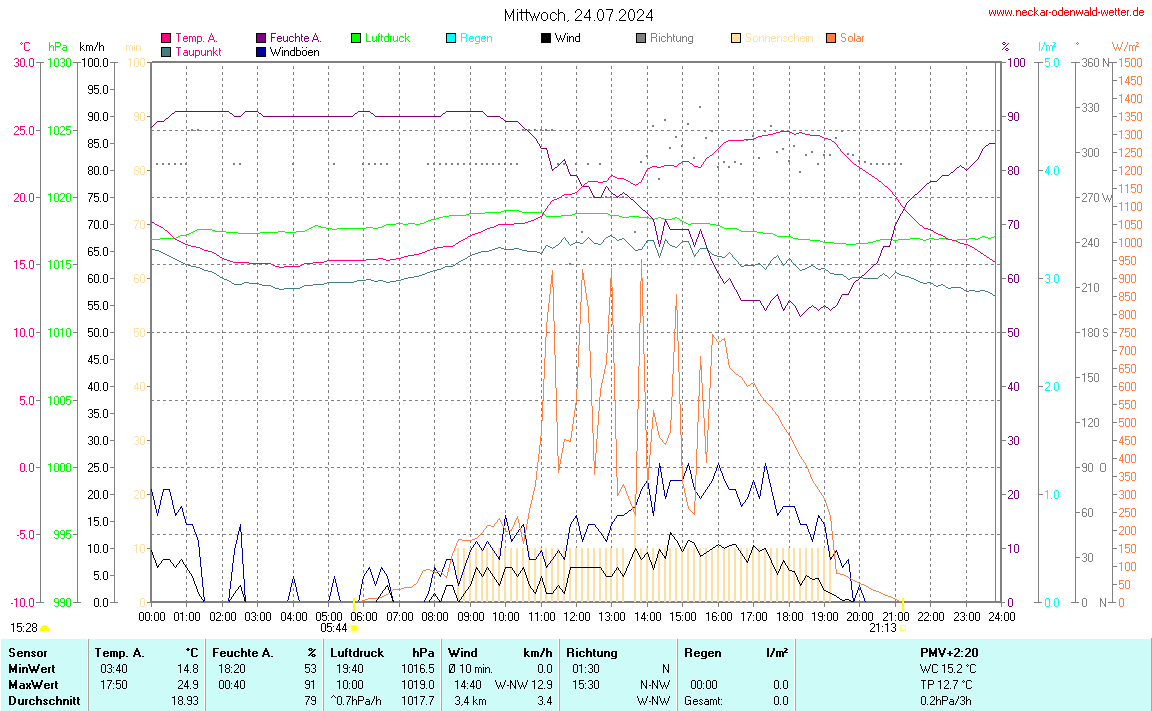1152x711 pixels.
Task: Click the Sonnenschein legend square
Action: [x=736, y=38]
